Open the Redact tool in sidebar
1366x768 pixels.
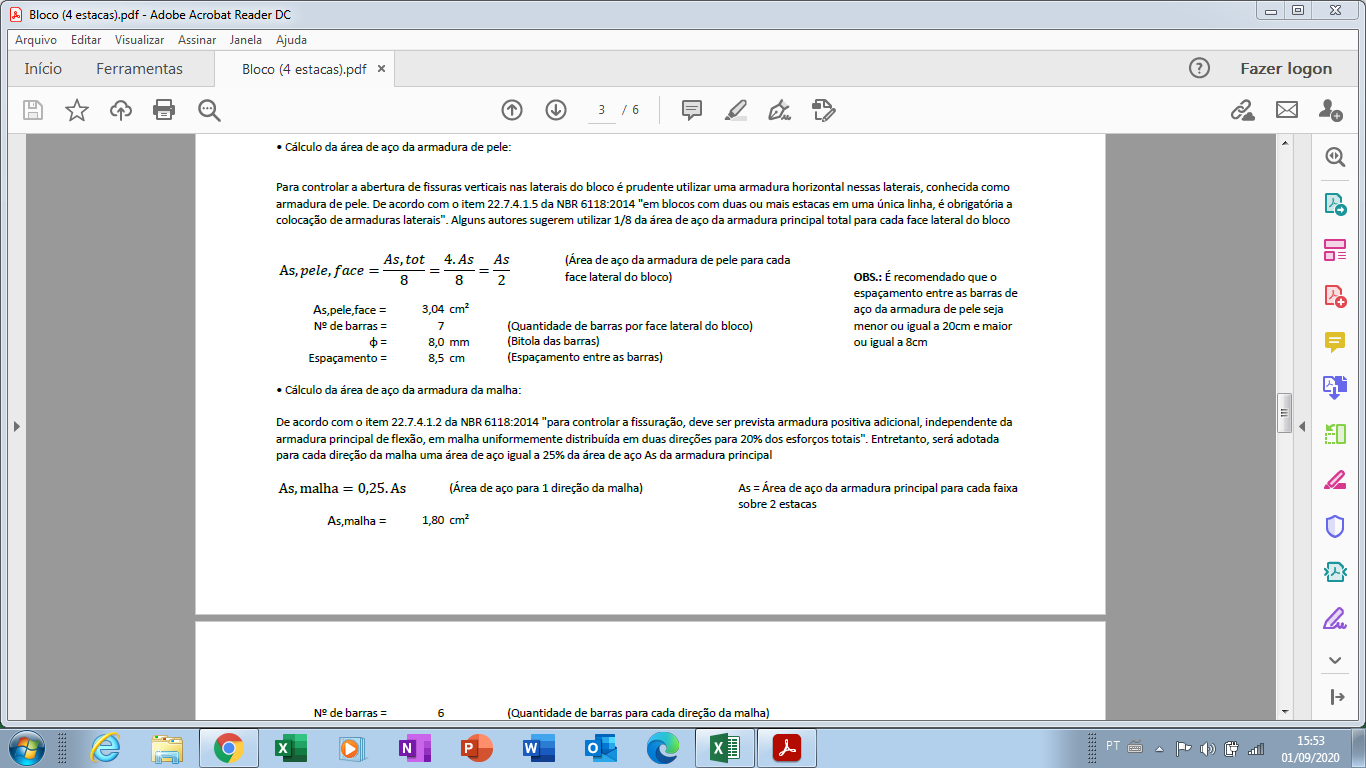pos(1335,480)
